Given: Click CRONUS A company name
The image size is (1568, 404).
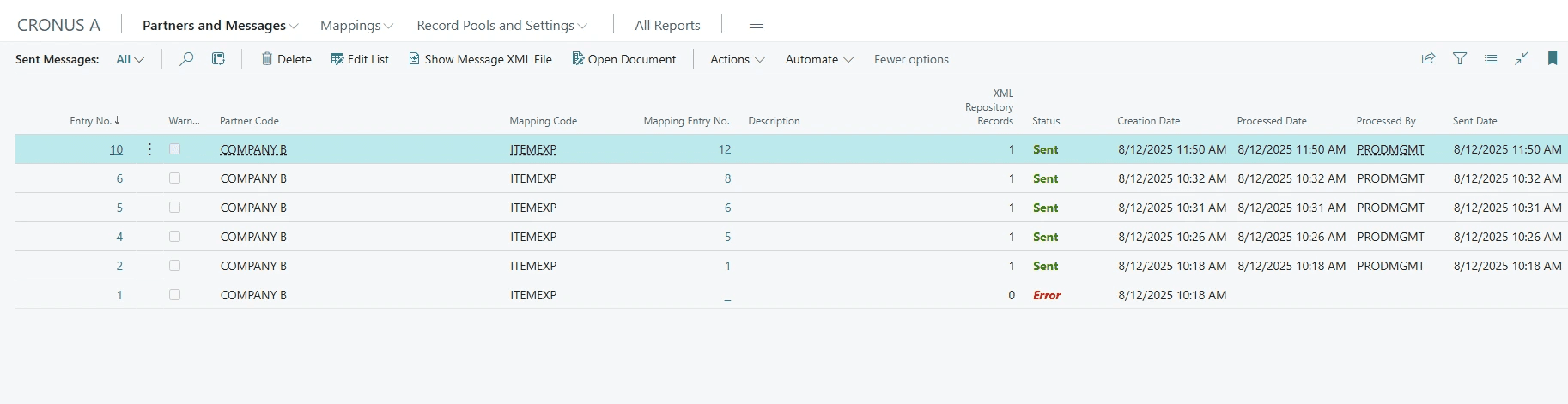Looking at the screenshot, I should (58, 25).
